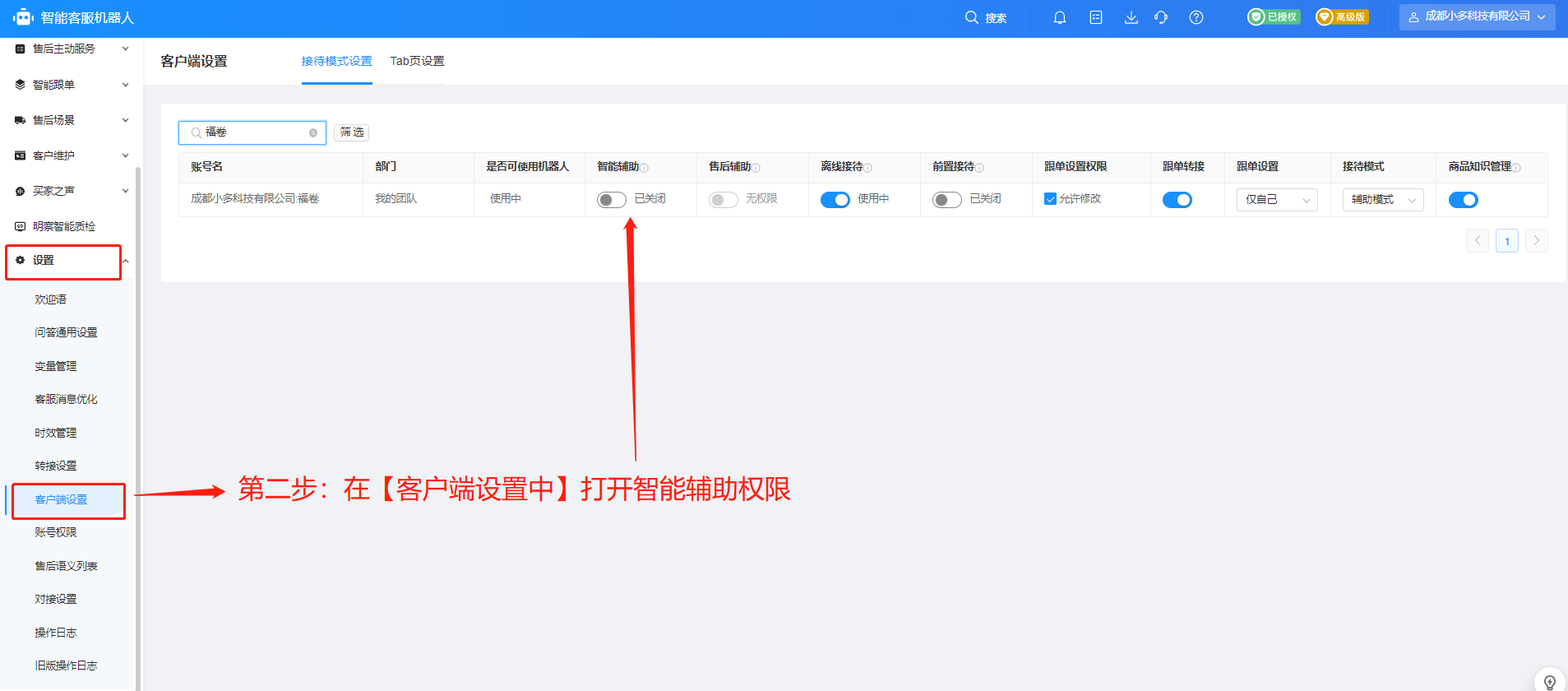This screenshot has height=691, width=1568.
Task: Turn off the 离线接待 toggle
Action: point(835,200)
